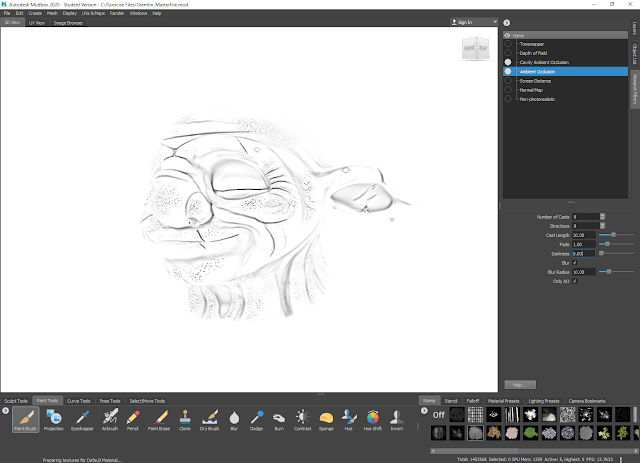This screenshot has height=463, width=640.
Task: Expand the tools tray arrow button
Action: 5,411
